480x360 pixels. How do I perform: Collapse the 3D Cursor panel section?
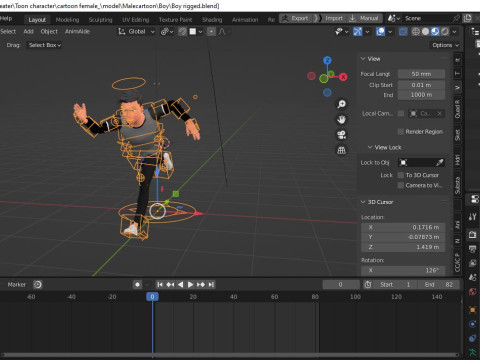pyautogui.click(x=363, y=202)
